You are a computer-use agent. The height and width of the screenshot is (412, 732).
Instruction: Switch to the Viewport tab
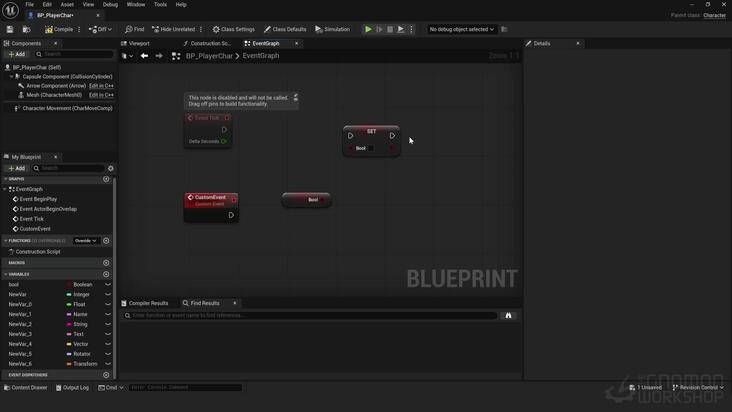click(x=135, y=43)
